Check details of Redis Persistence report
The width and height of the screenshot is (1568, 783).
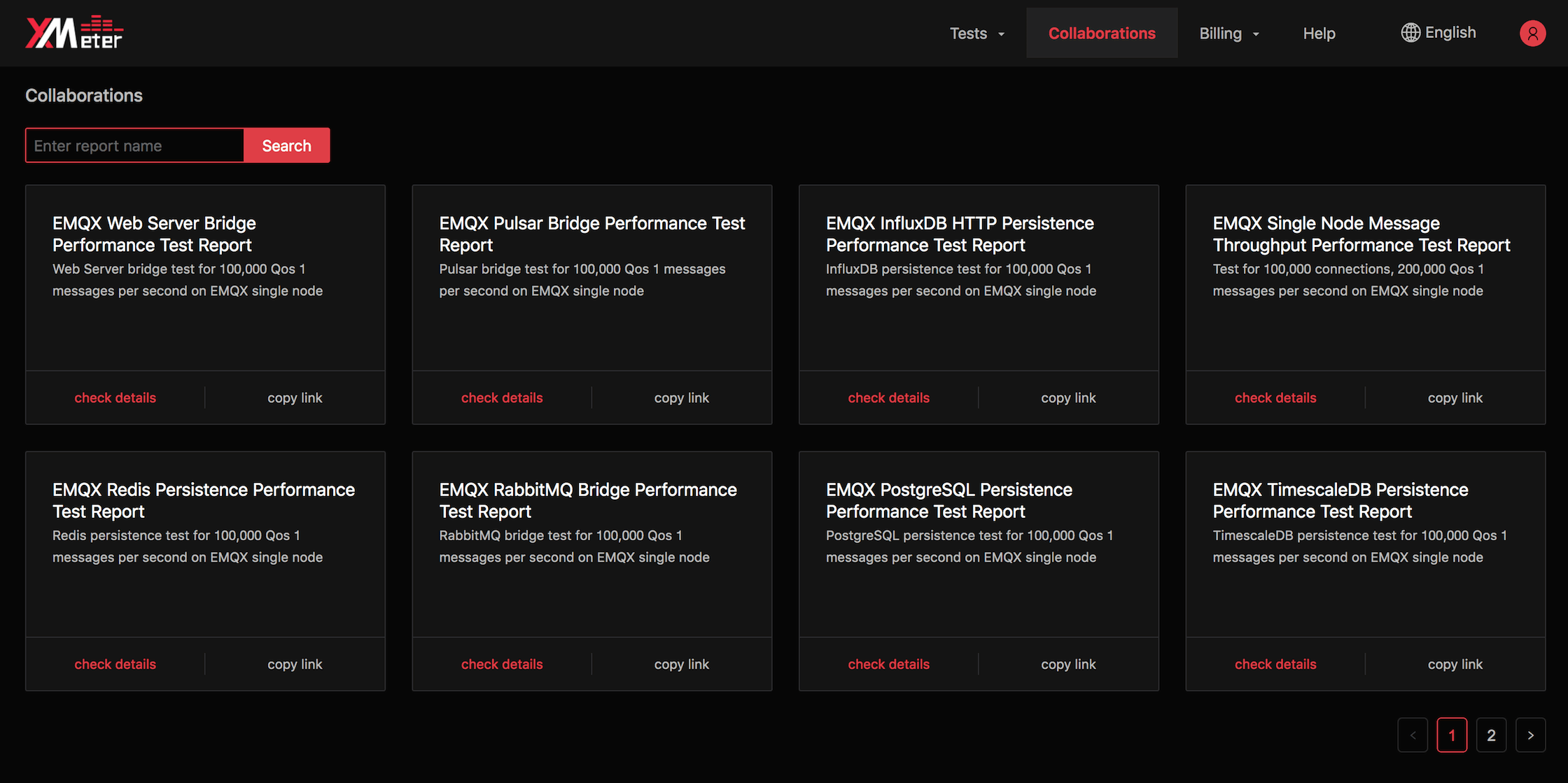coord(115,664)
